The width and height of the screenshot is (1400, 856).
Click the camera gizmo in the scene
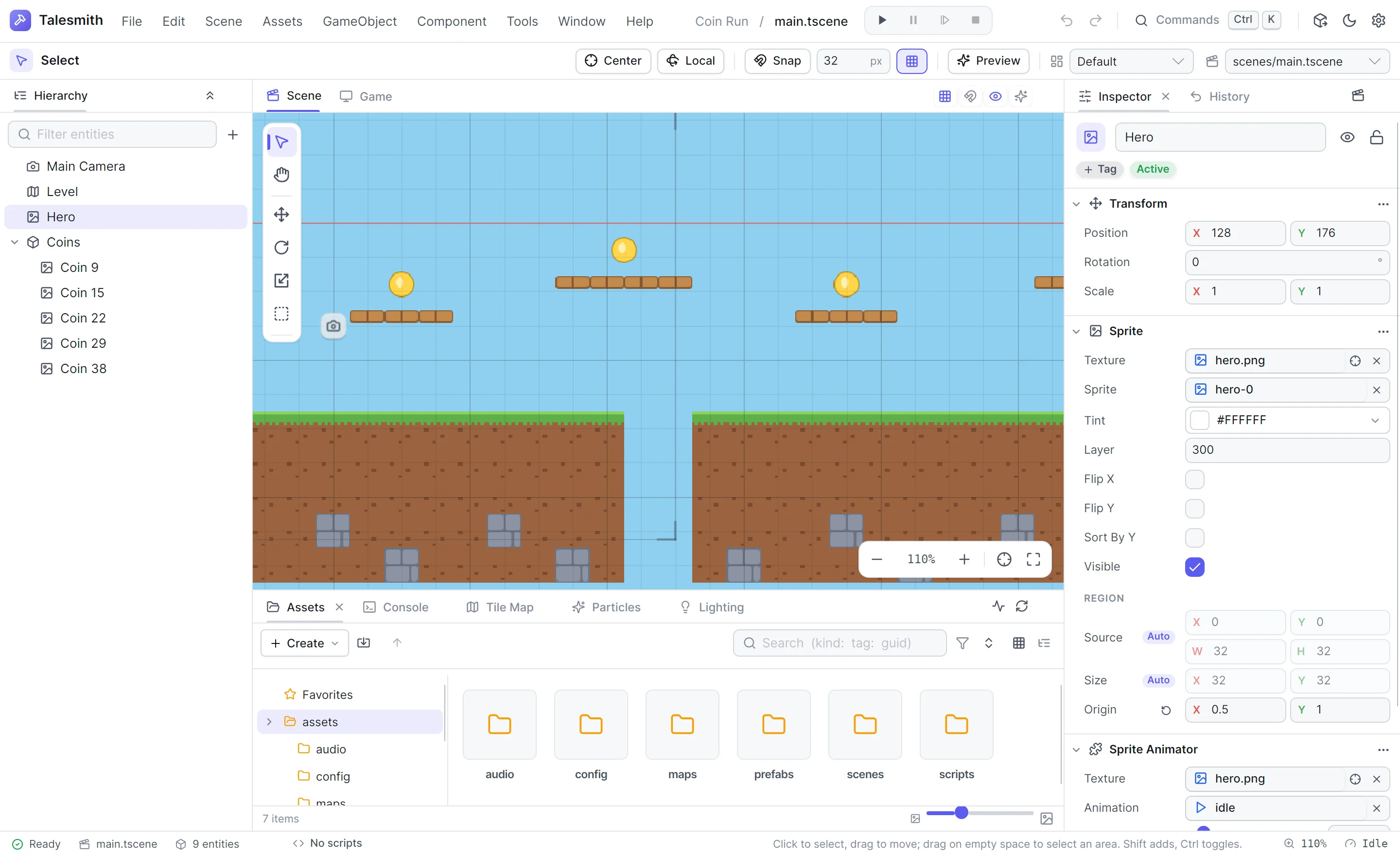pos(333,326)
